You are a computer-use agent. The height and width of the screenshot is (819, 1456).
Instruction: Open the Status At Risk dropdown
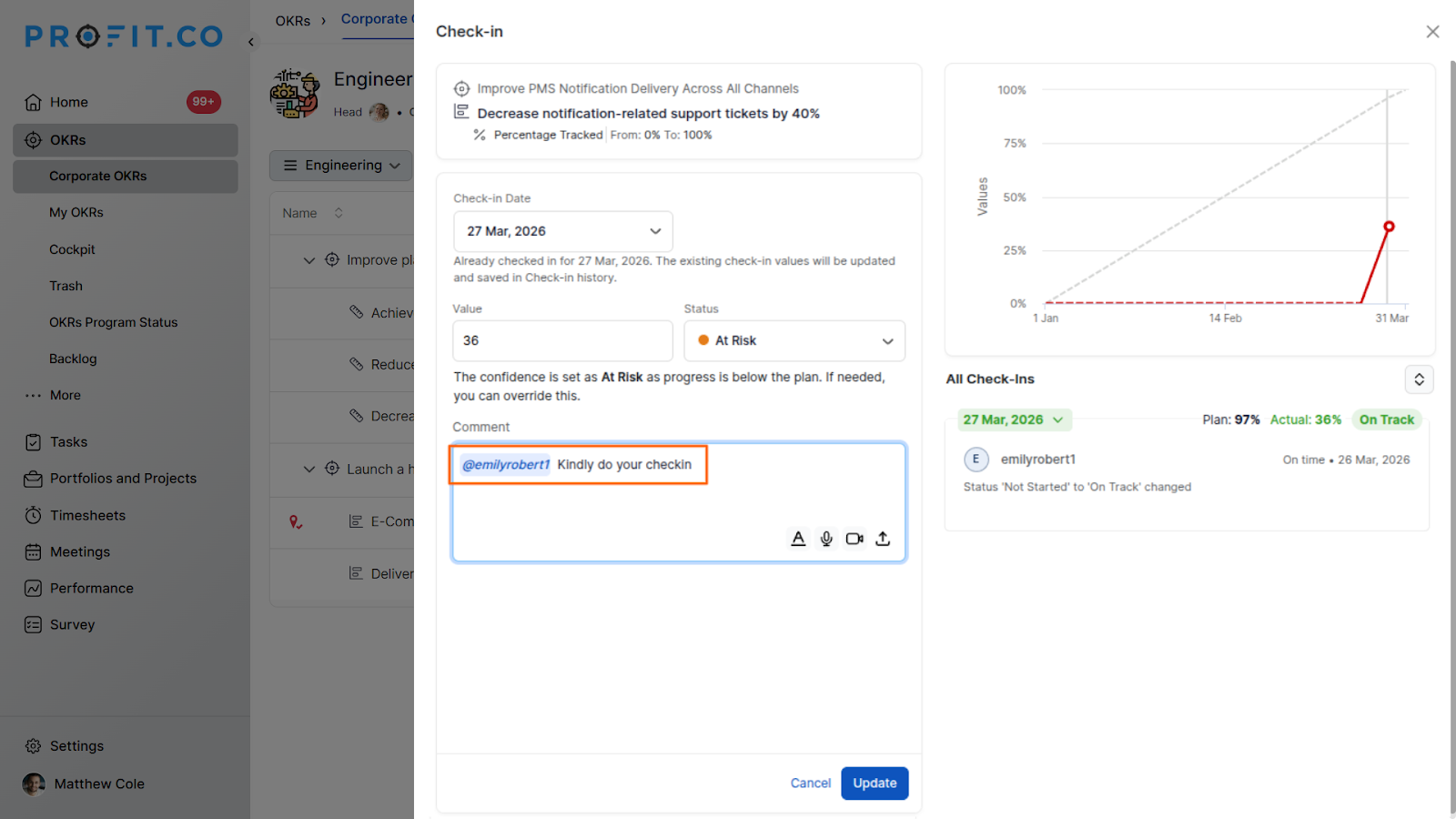coord(794,340)
